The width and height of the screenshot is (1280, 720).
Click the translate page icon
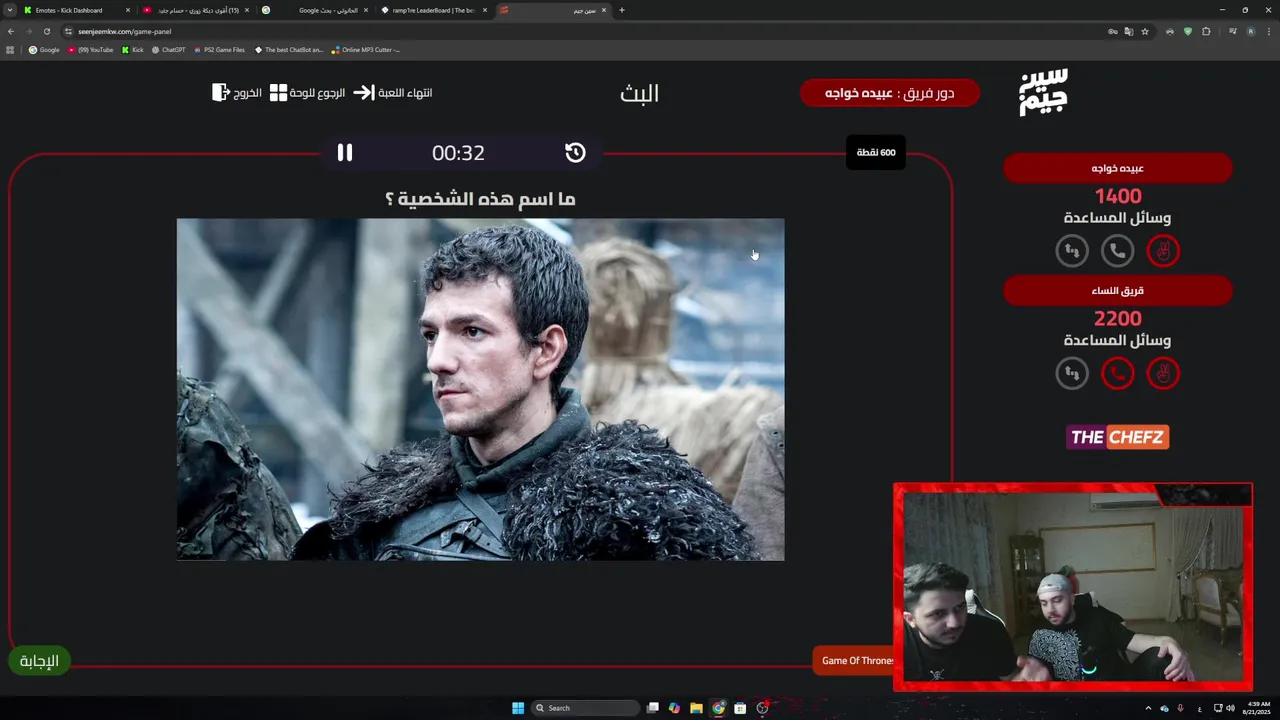pos(1129,31)
